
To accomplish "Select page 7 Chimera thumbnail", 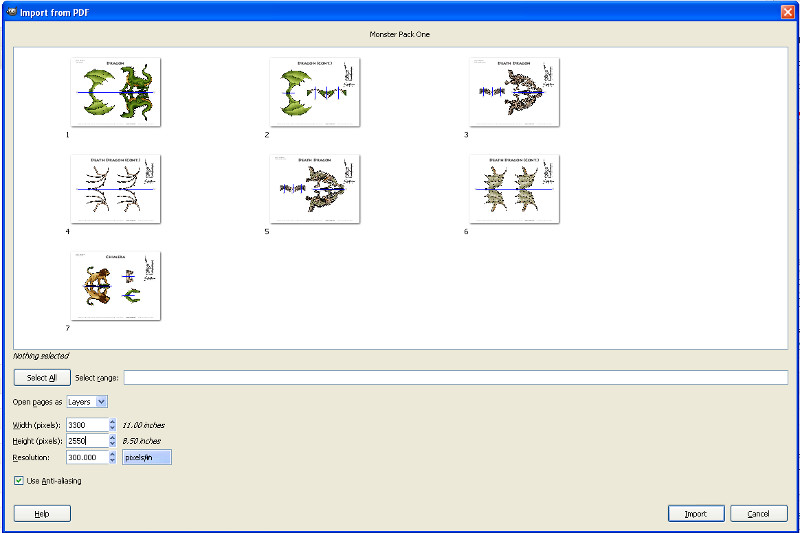I will click(x=115, y=285).
